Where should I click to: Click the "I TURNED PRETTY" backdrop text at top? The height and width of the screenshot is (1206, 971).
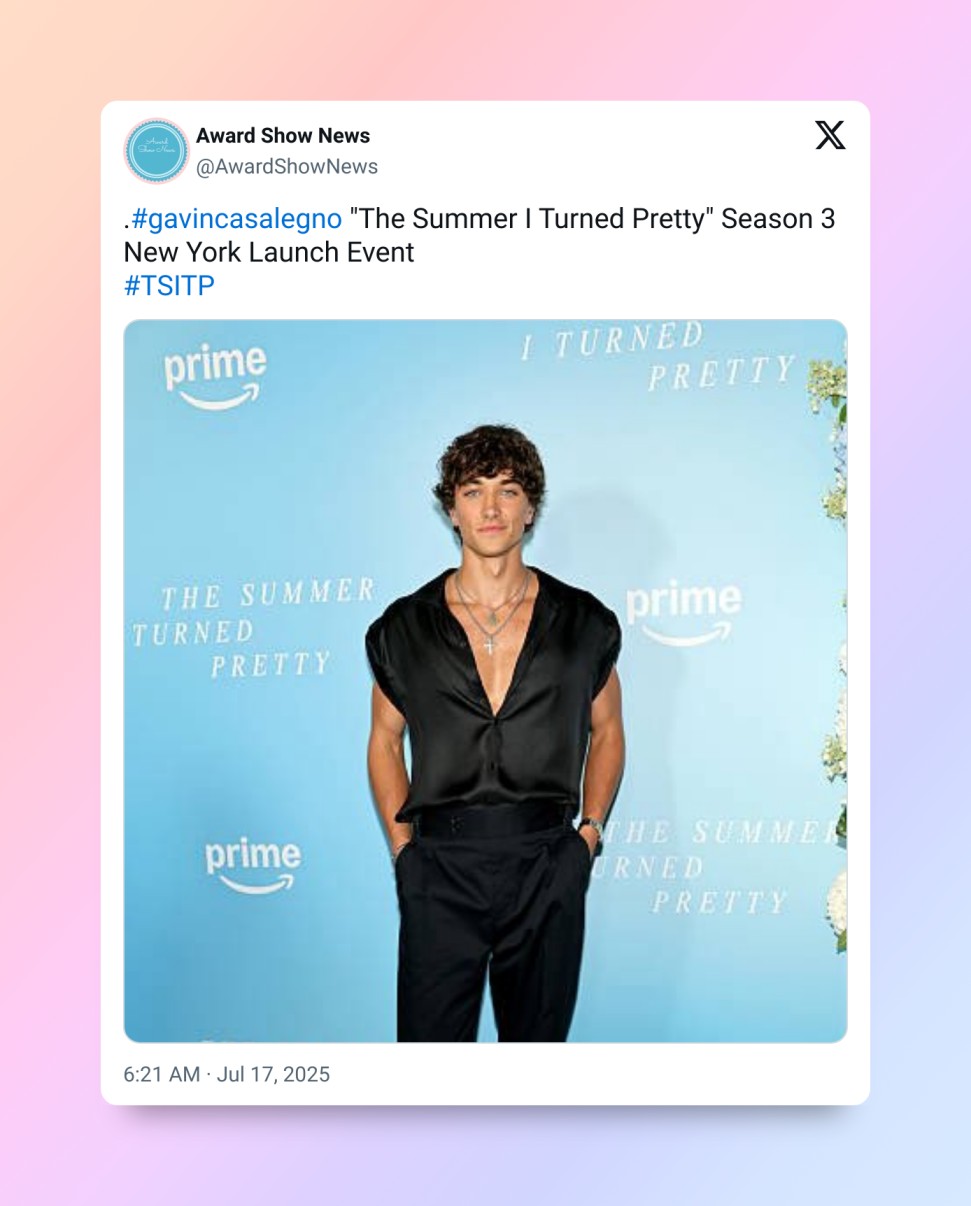coord(659,357)
